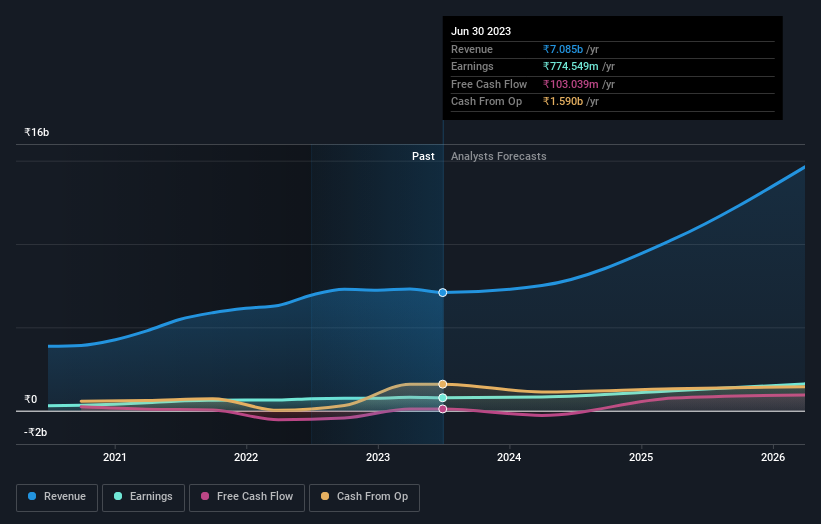Click the teal Earnings data point marker
This screenshot has width=821, height=524.
443,398
